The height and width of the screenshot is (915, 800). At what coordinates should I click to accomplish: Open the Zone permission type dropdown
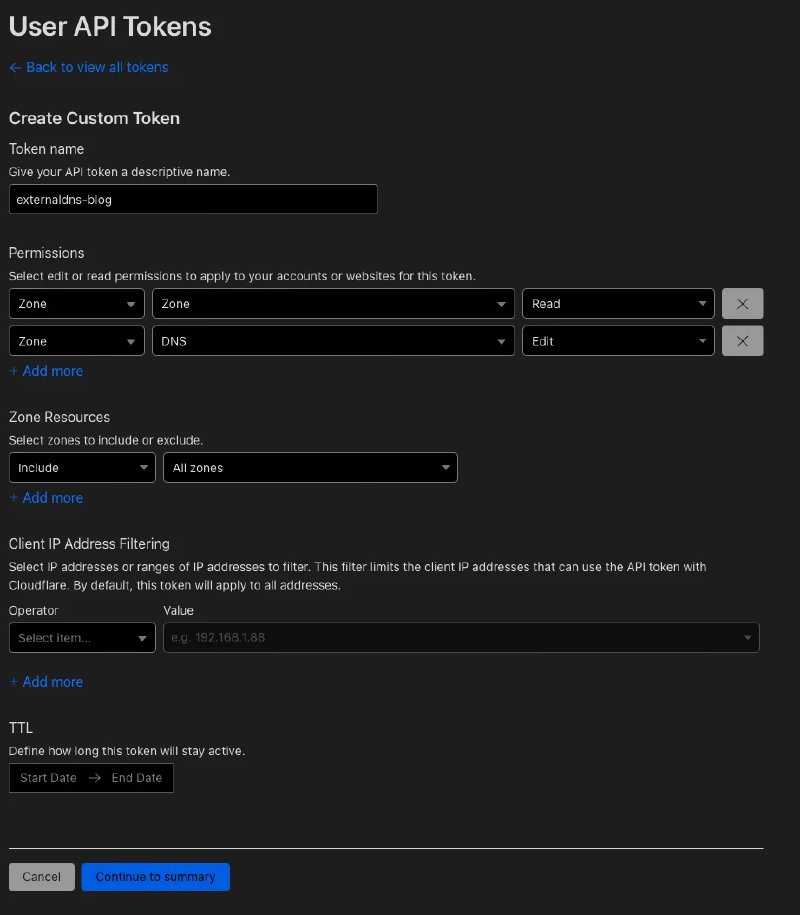[333, 303]
